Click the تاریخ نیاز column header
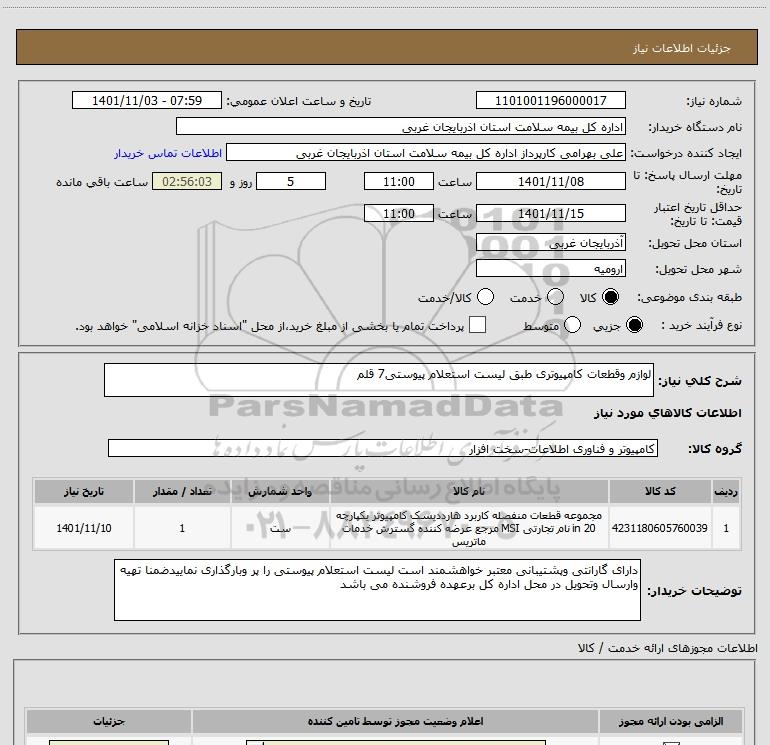The height and width of the screenshot is (745, 770). click(83, 491)
